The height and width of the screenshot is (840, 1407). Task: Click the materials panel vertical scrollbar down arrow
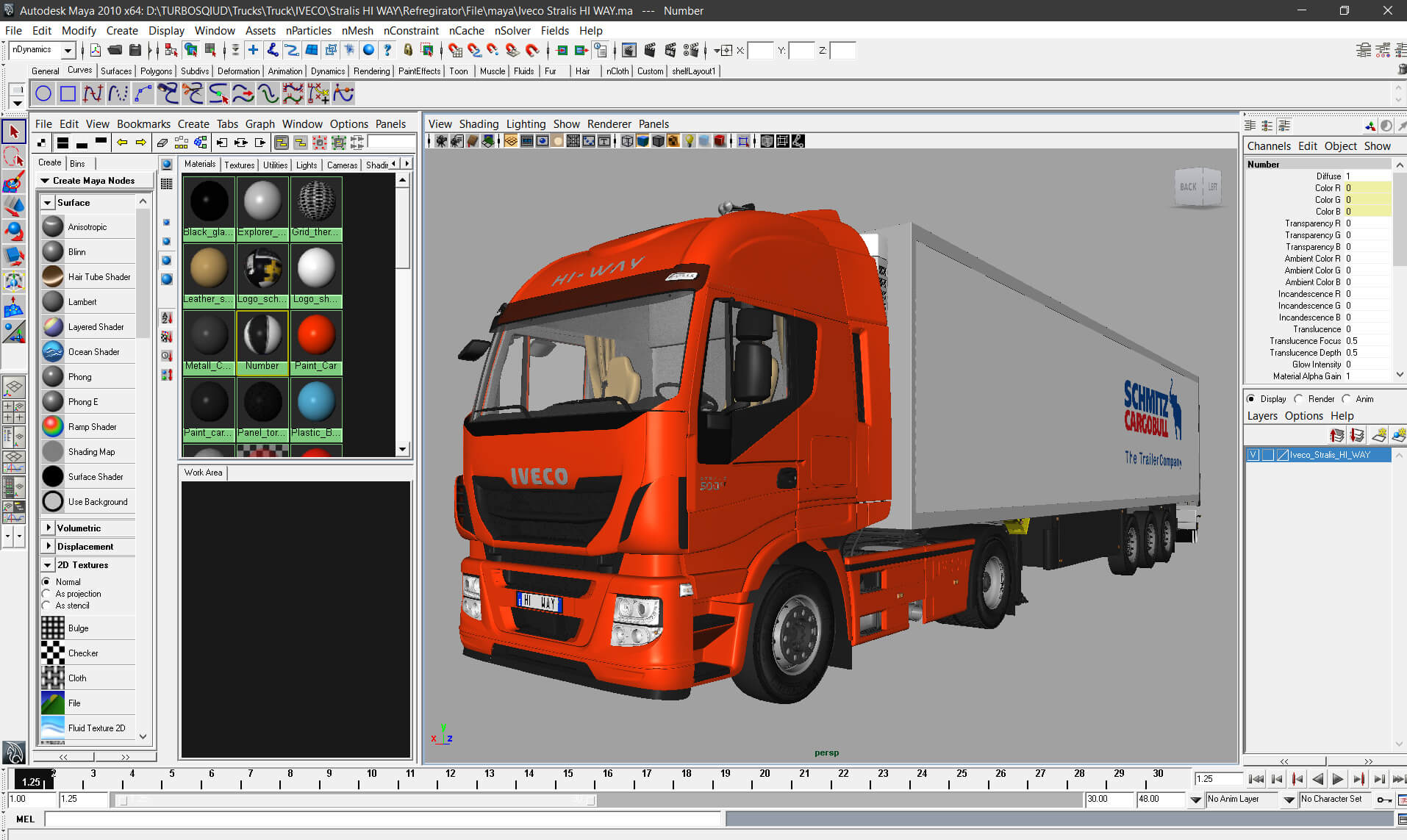coord(402,449)
